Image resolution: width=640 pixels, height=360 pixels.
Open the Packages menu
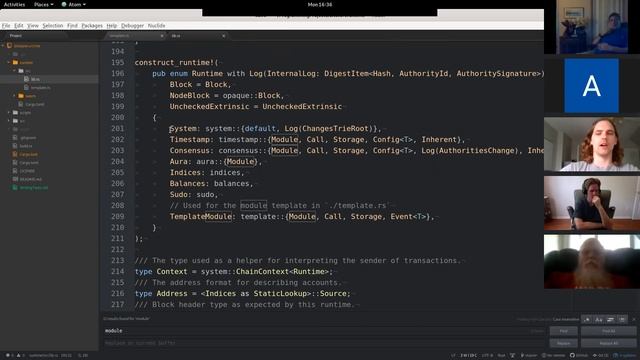coord(92,25)
